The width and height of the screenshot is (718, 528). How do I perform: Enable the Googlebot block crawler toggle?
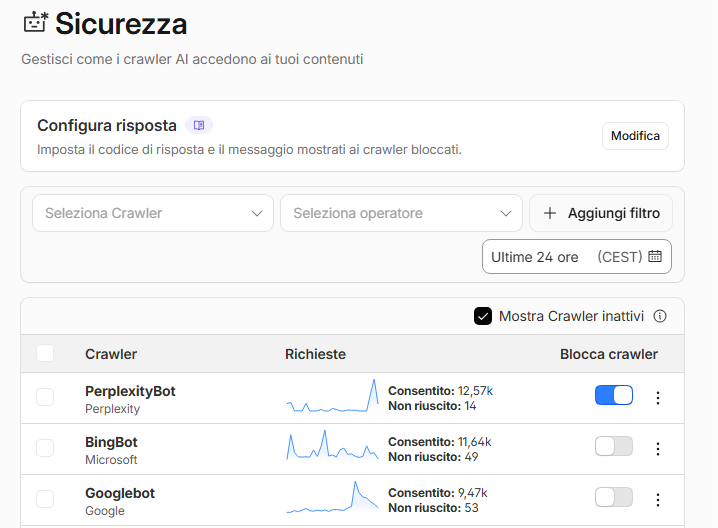coord(614,497)
